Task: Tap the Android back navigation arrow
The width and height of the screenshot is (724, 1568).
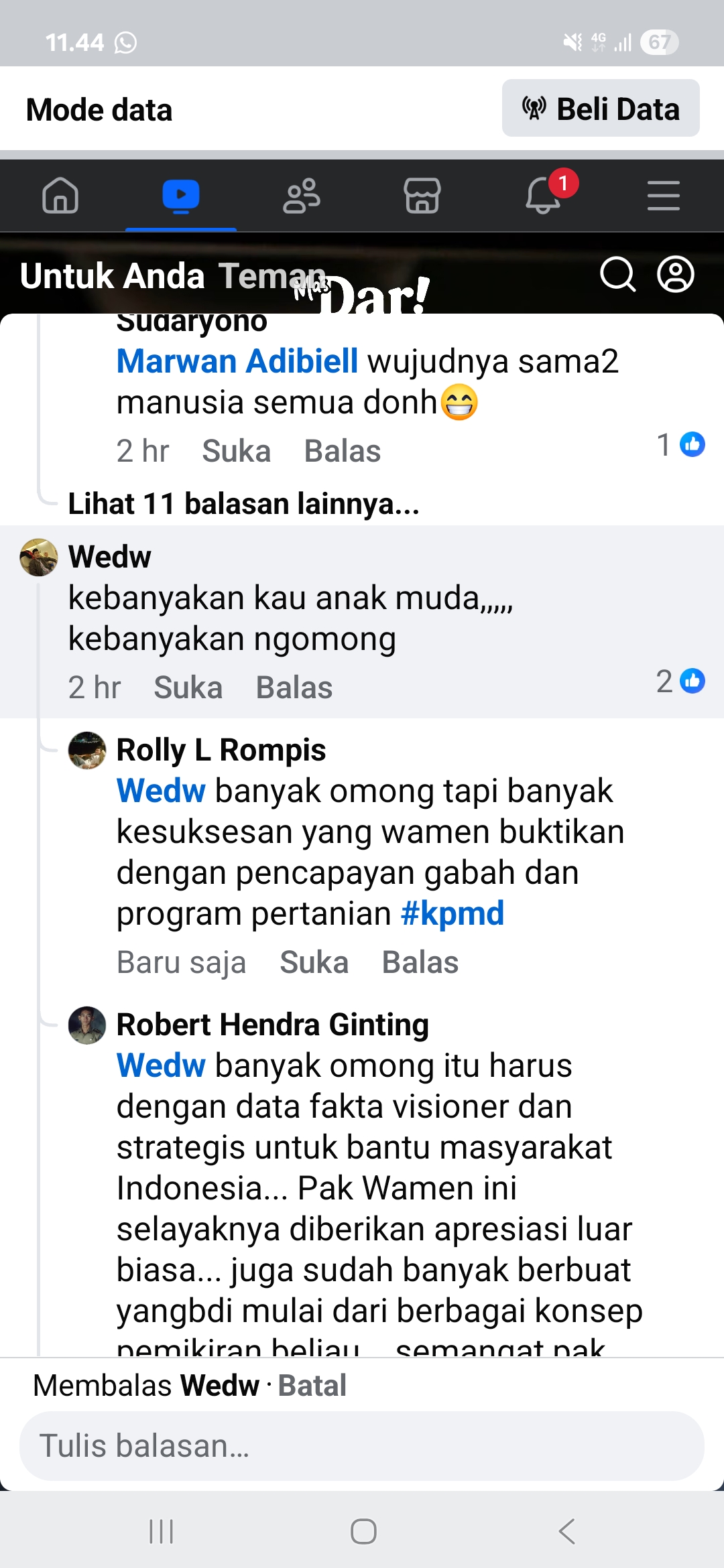Action: [x=567, y=1531]
